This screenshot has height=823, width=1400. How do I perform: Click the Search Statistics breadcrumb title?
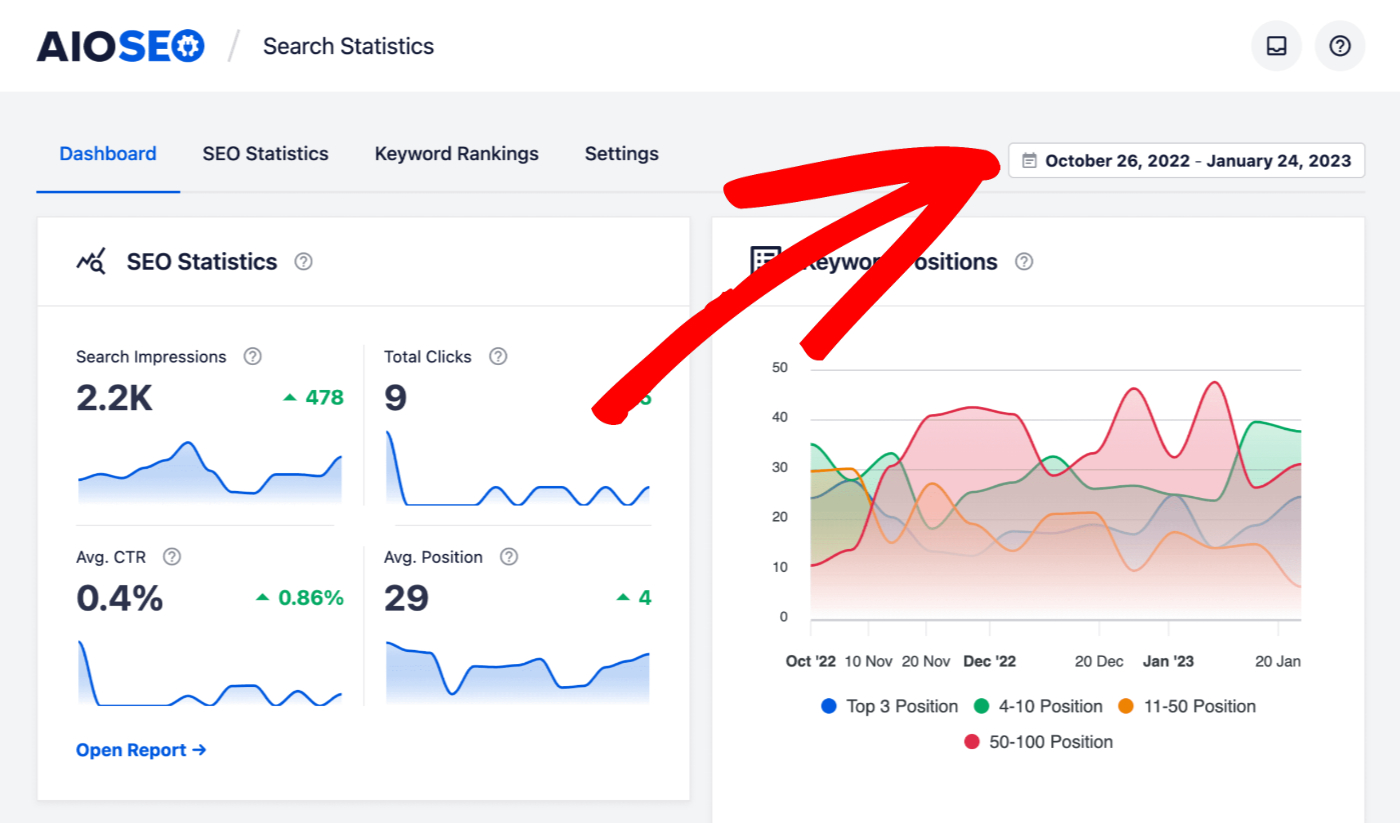348,46
